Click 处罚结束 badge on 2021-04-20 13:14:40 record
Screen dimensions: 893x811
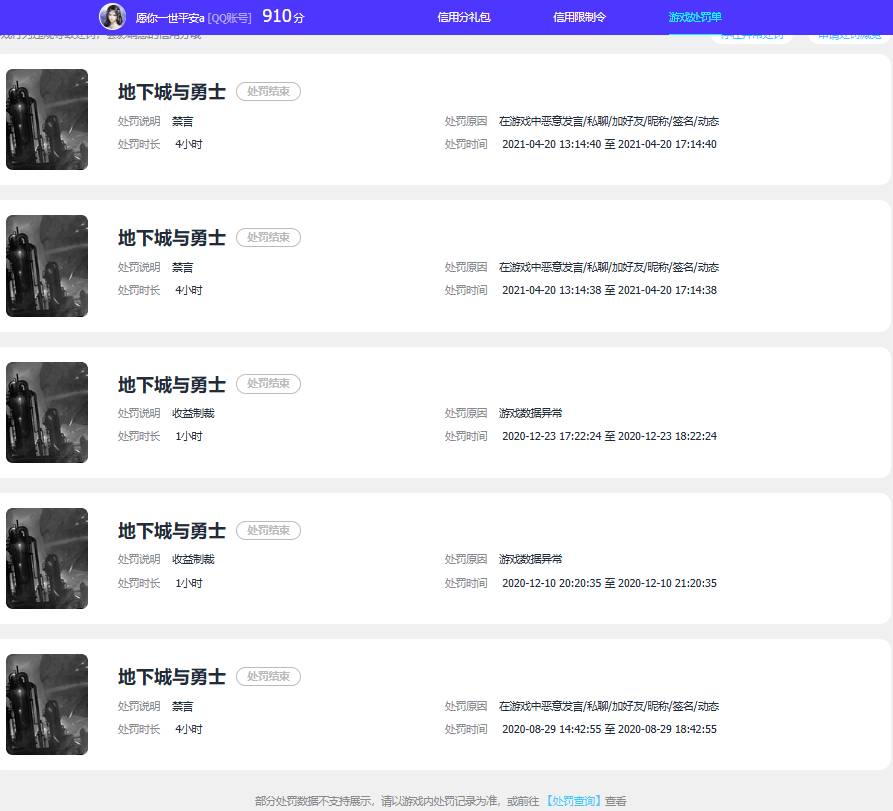point(268,92)
